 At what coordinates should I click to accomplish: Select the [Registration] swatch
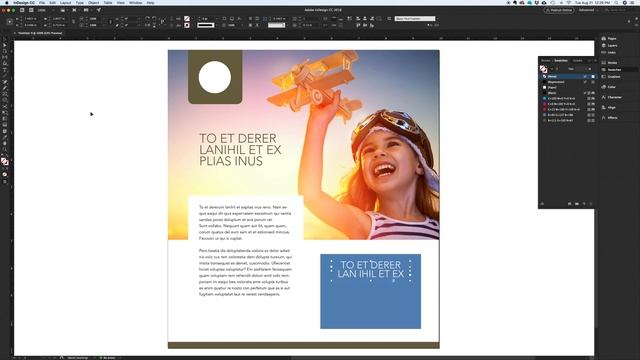[567, 82]
